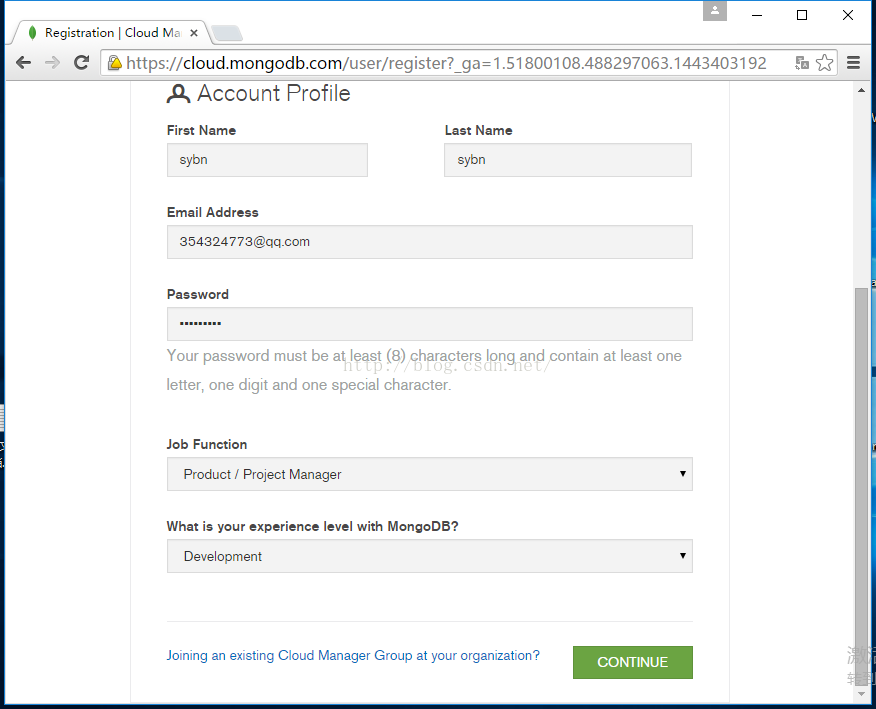
Task: Select the Registration | Cloud Manager tab
Action: pyautogui.click(x=110, y=33)
